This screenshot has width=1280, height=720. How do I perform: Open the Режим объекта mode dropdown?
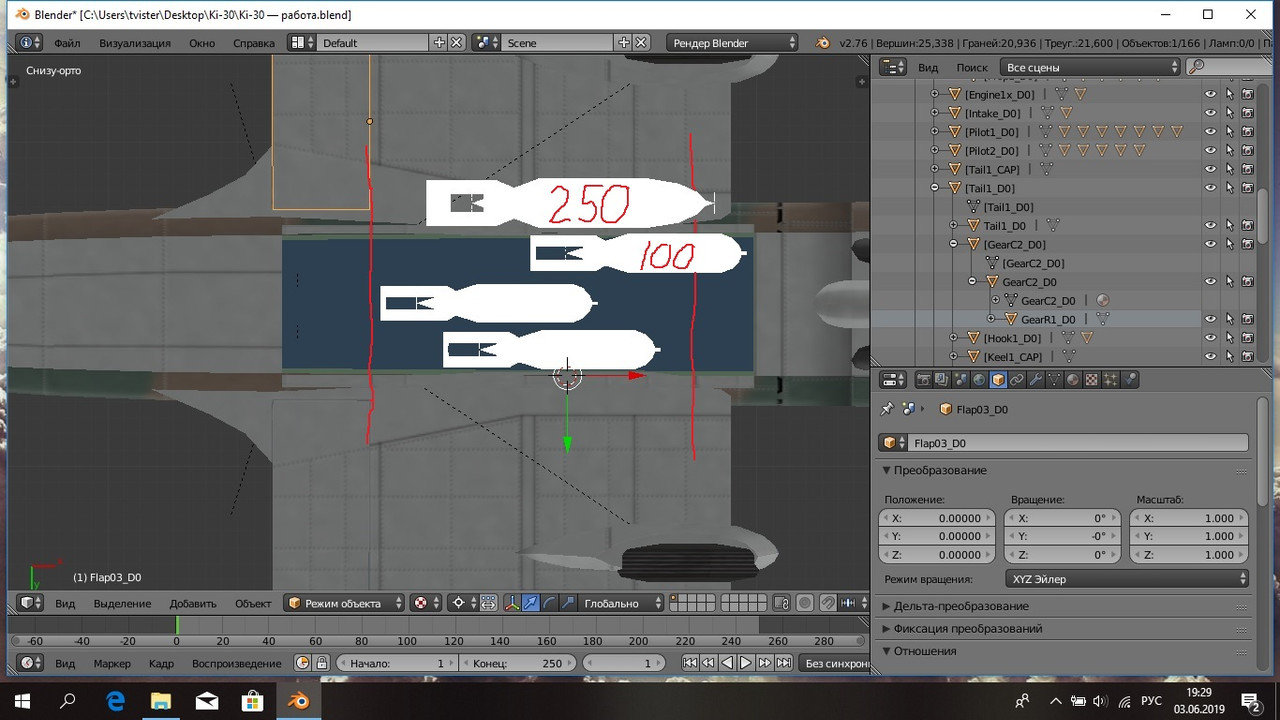coord(345,603)
